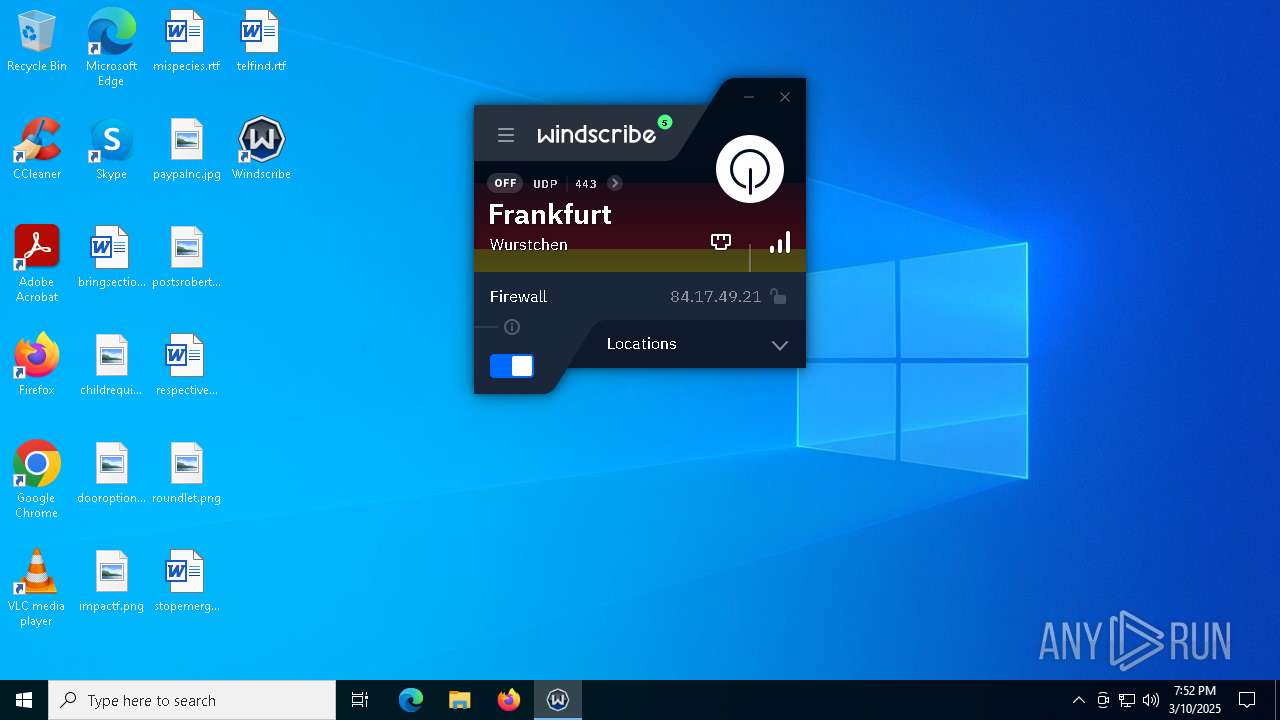
Task: Select the postsrobert... image file
Action: click(x=187, y=258)
